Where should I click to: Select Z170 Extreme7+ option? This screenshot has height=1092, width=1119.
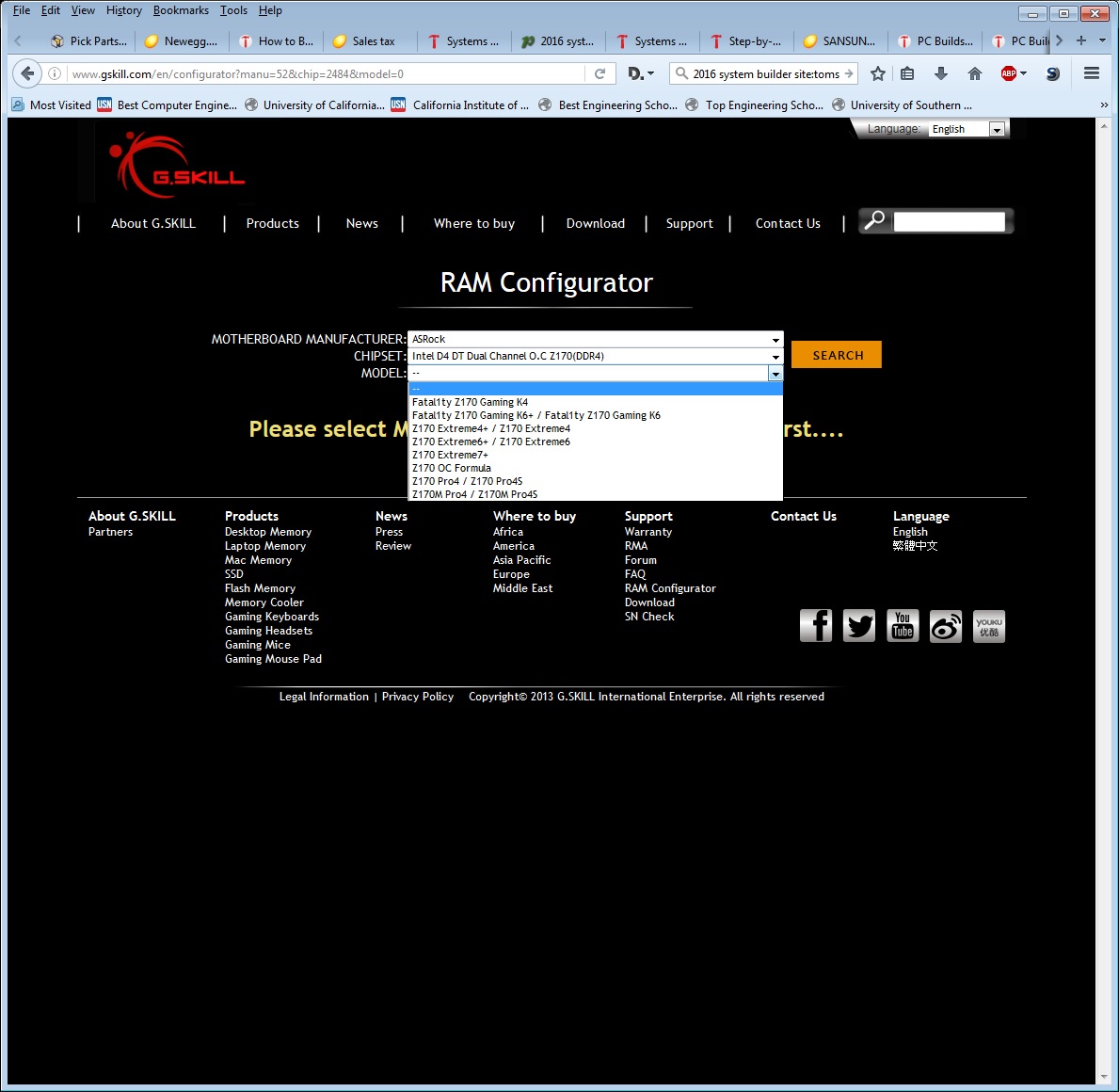(595, 456)
